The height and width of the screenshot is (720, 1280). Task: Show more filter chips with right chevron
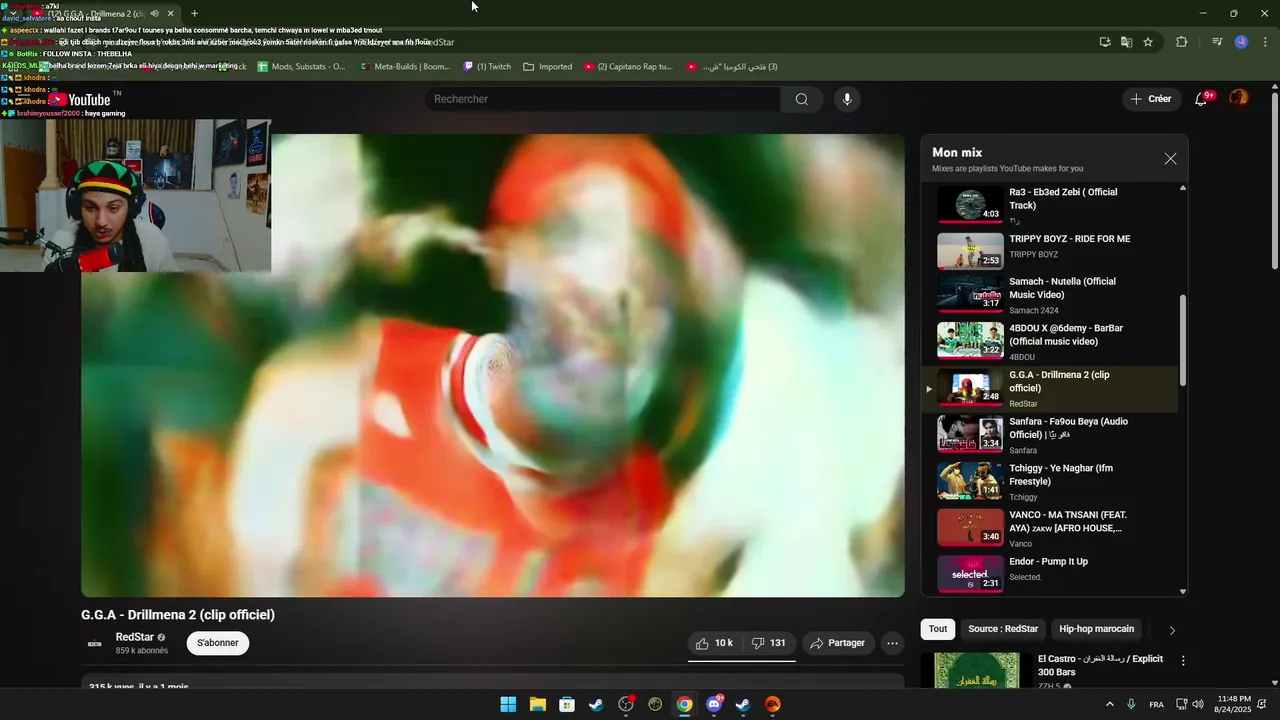pyautogui.click(x=1172, y=630)
